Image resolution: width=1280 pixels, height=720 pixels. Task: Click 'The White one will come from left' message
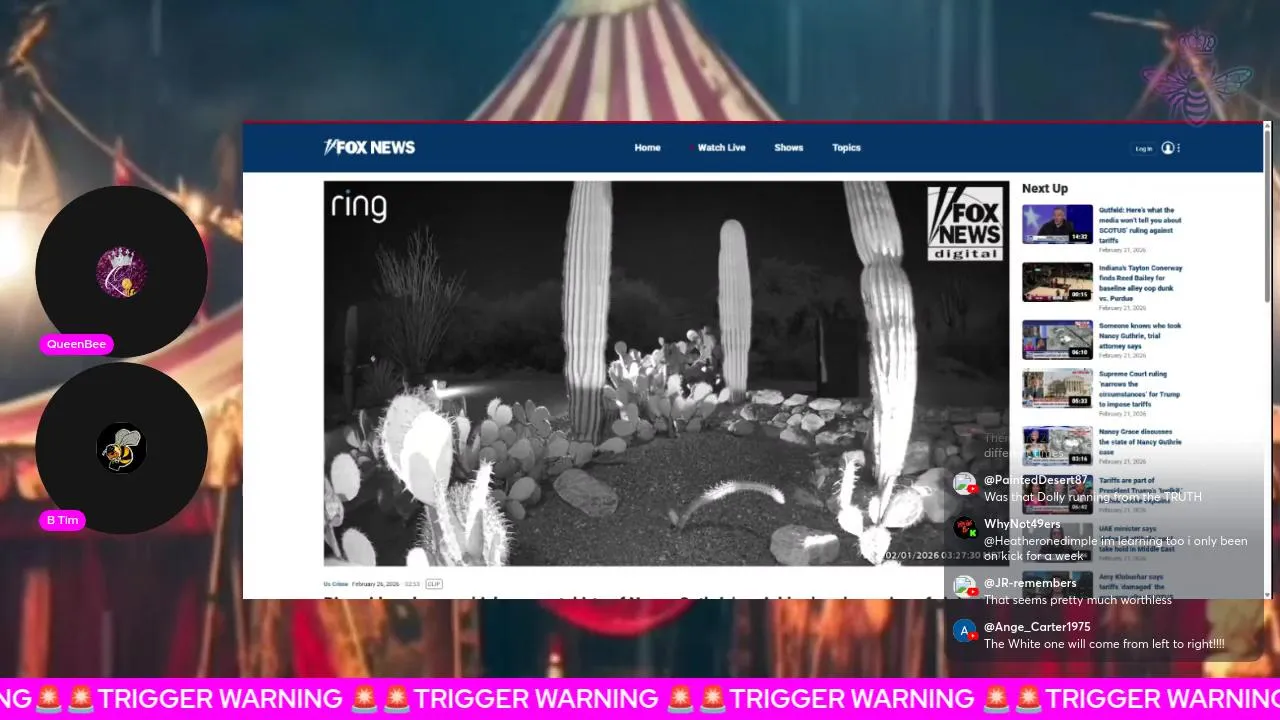pos(1104,644)
